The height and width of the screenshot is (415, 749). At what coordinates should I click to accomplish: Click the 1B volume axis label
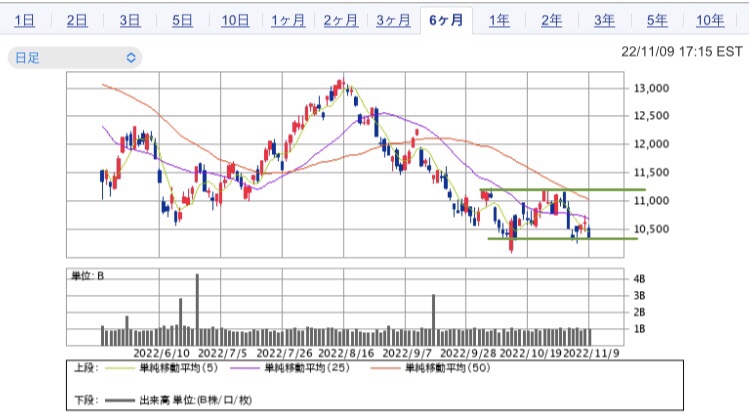[x=639, y=329]
